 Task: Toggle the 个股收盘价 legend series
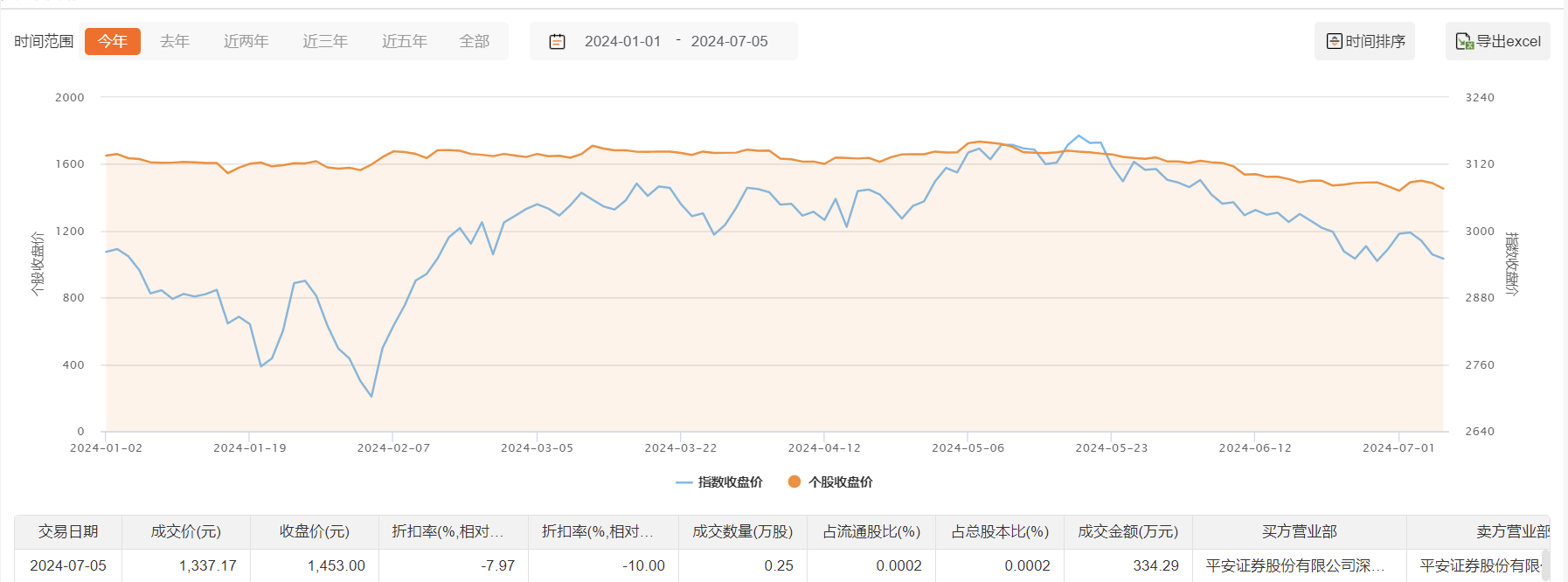pyautogui.click(x=830, y=482)
